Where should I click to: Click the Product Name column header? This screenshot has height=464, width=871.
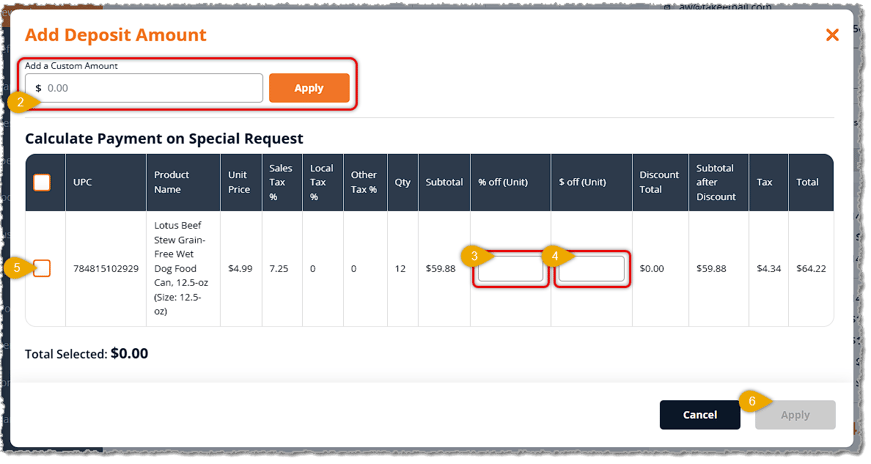(x=172, y=182)
